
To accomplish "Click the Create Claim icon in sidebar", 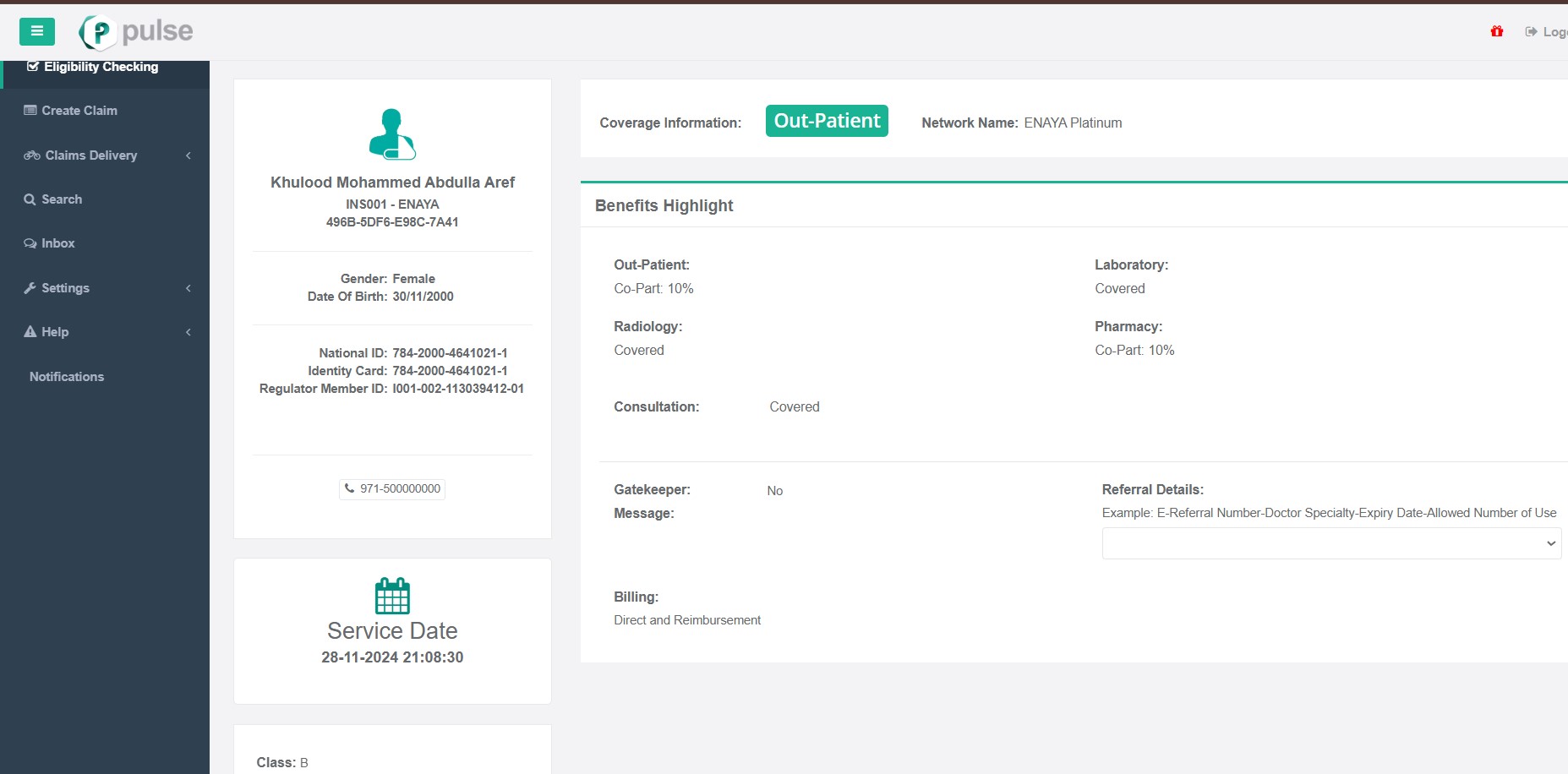I will point(30,111).
